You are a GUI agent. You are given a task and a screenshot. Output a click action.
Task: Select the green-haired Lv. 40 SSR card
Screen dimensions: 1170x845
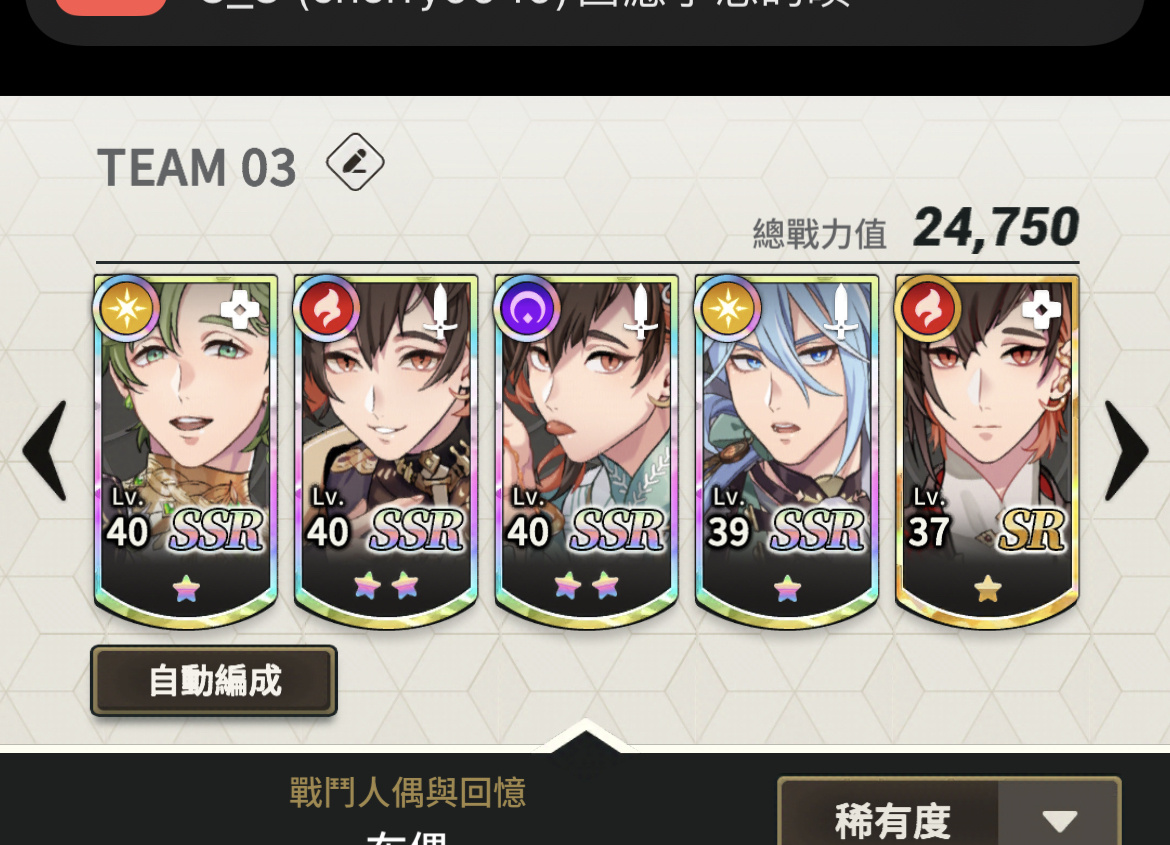[186, 451]
